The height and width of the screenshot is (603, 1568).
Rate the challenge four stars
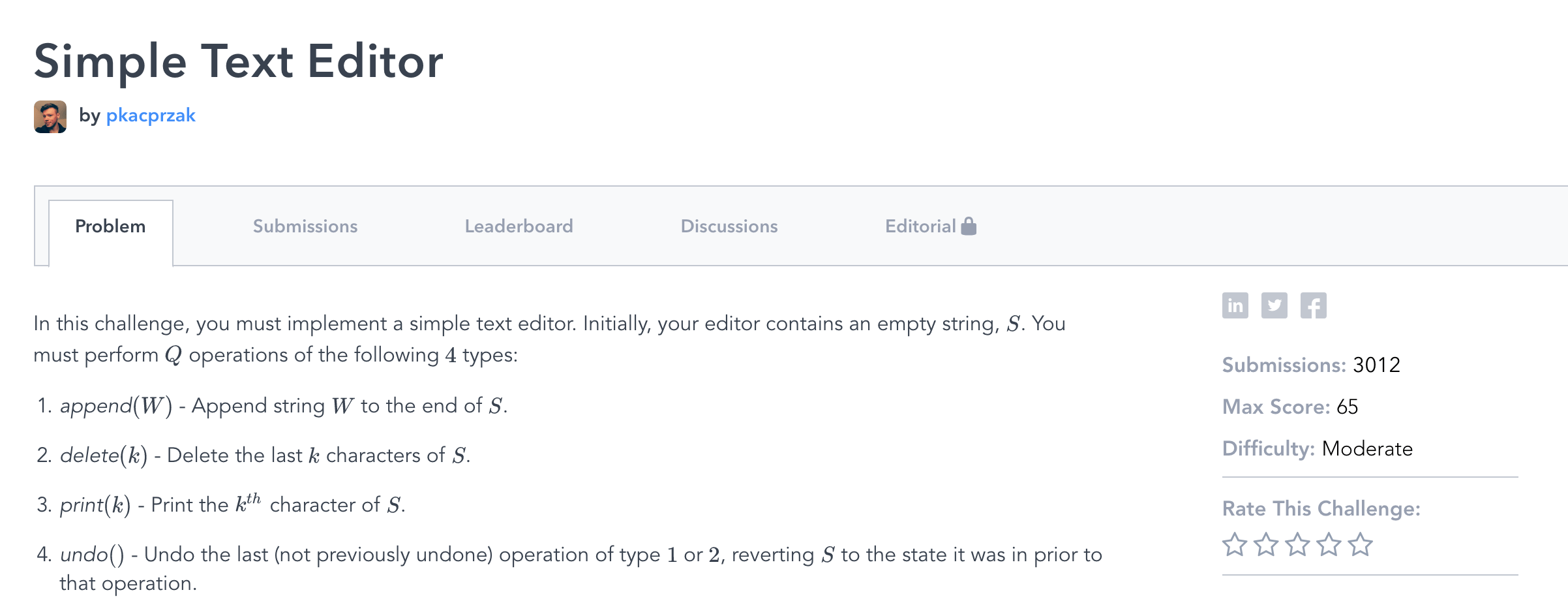point(1329,544)
